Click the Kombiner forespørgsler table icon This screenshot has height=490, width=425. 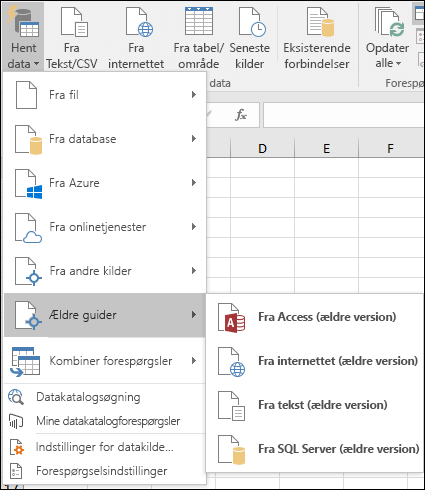click(25, 362)
